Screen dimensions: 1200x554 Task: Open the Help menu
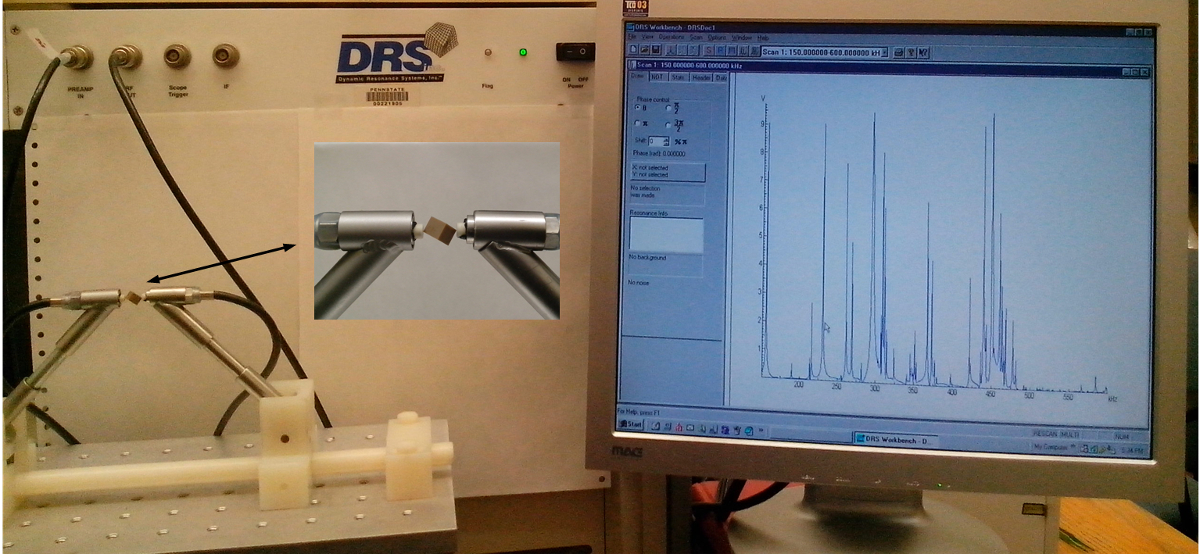coord(763,37)
